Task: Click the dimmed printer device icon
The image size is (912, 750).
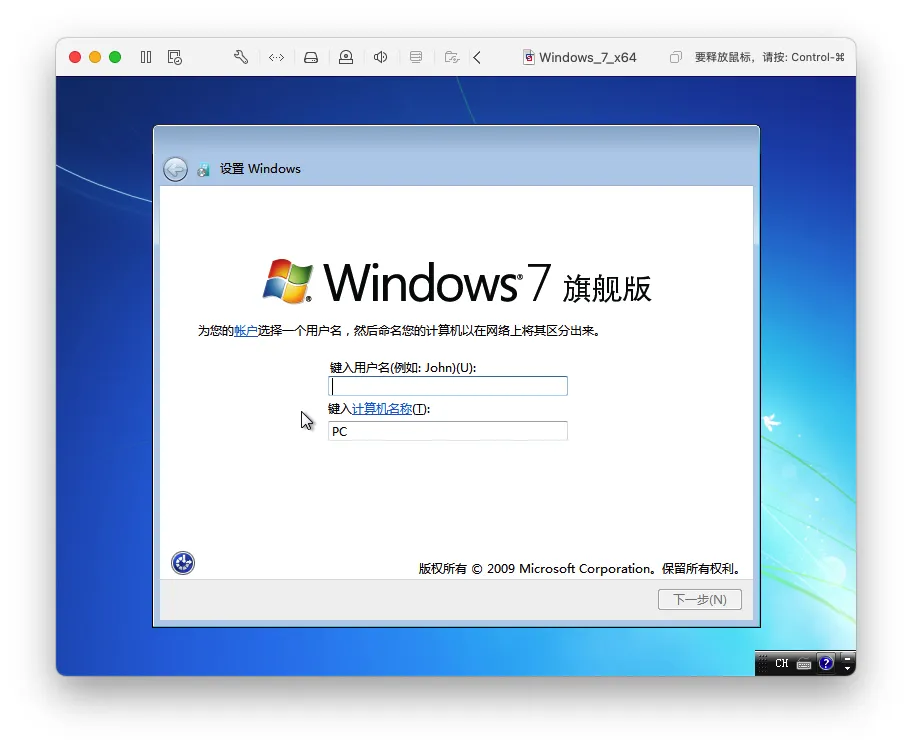Action: tap(416, 57)
